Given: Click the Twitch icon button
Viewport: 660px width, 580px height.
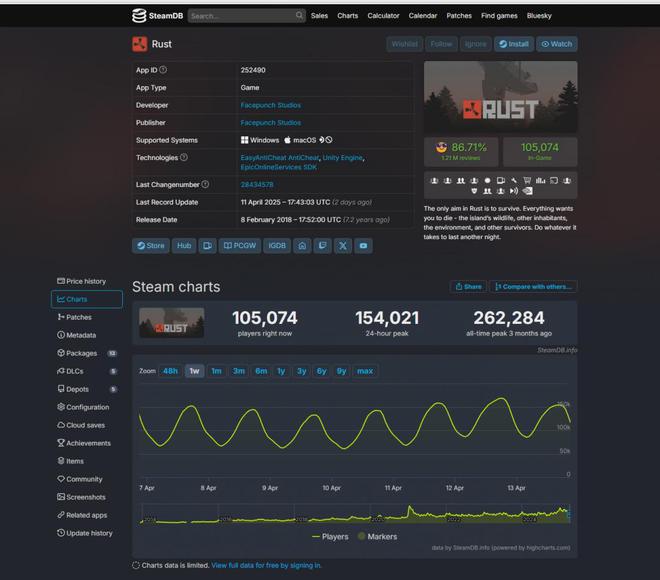Looking at the screenshot, I should pyautogui.click(x=322, y=246).
